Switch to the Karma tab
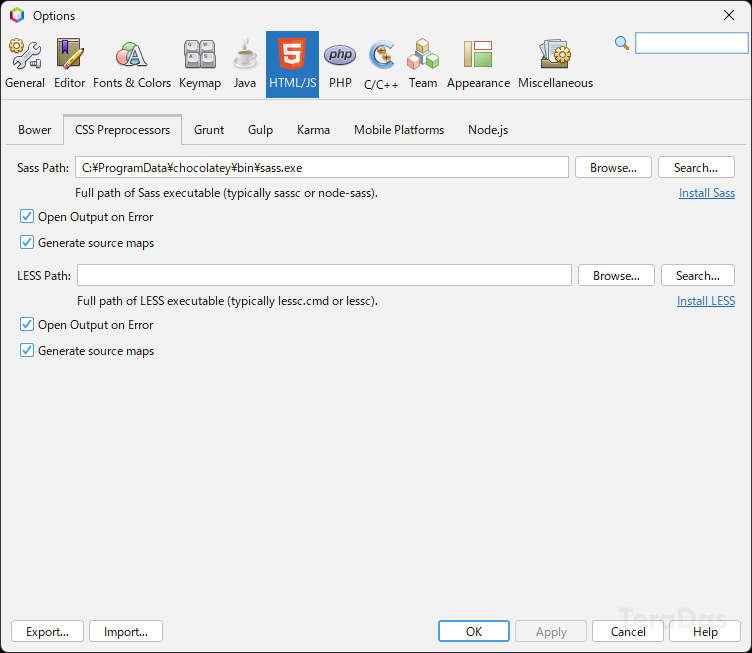The height and width of the screenshot is (653, 752). click(313, 130)
